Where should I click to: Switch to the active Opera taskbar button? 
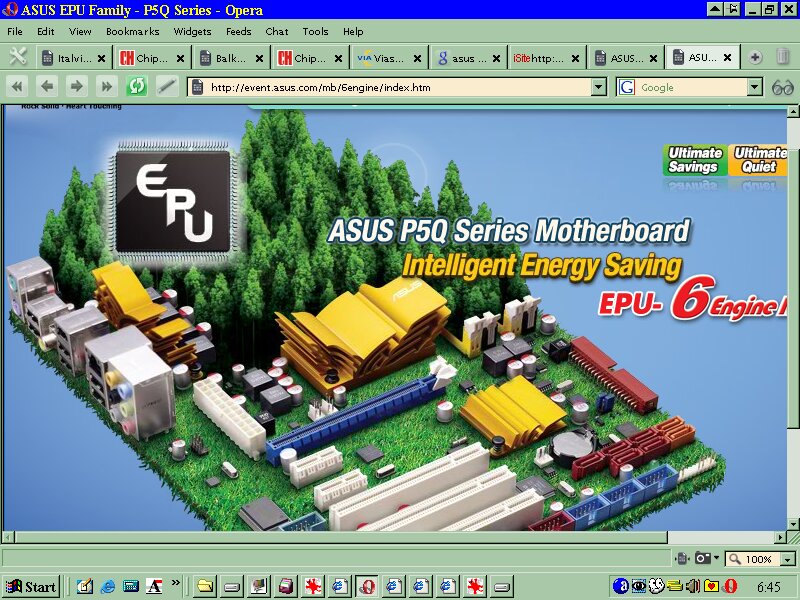pyautogui.click(x=367, y=586)
